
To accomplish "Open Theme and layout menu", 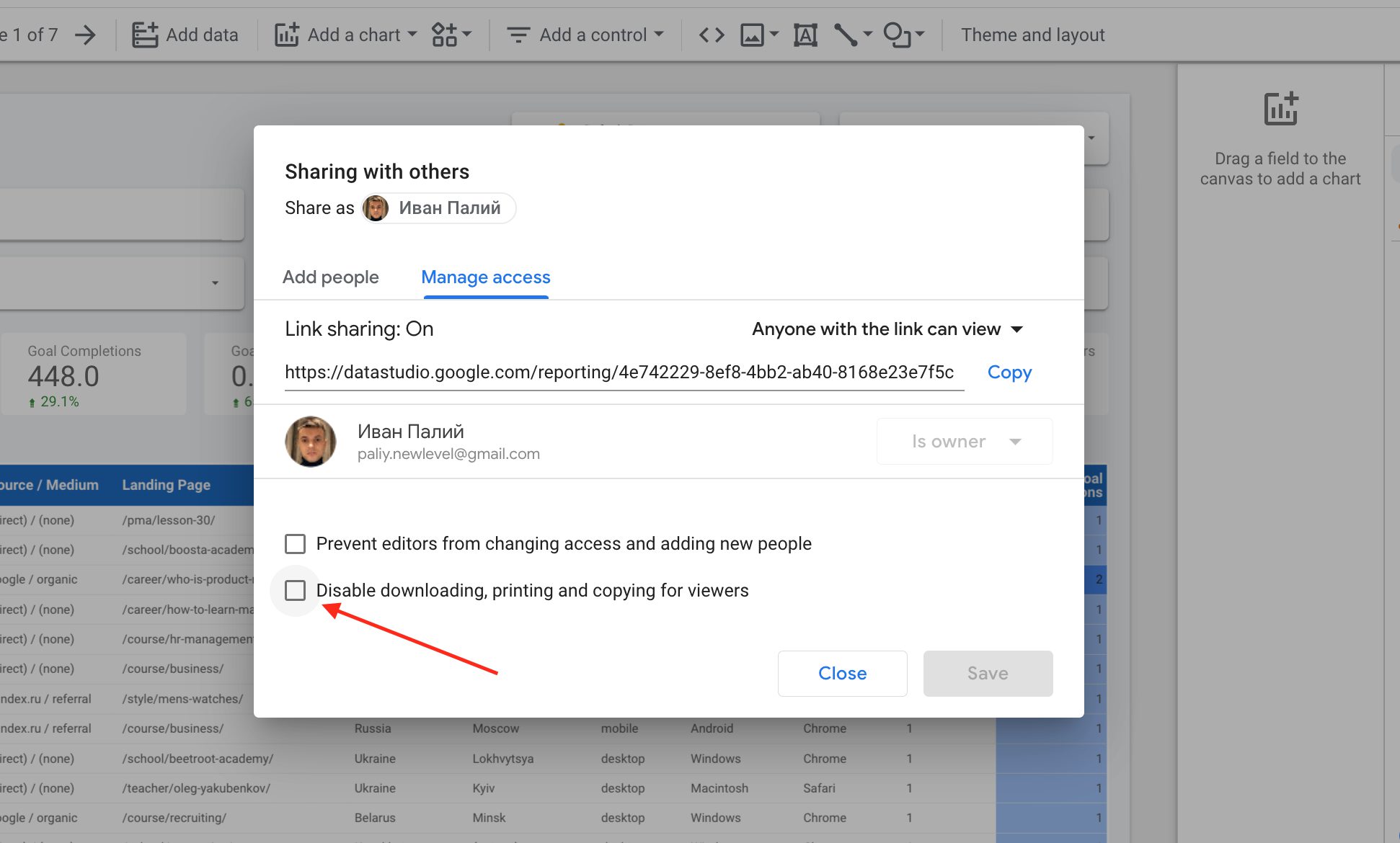I will 1032,34.
